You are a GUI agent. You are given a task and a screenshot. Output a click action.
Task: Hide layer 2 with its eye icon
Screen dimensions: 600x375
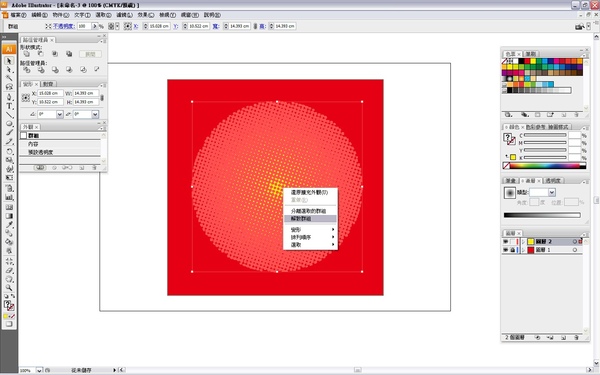click(x=505, y=242)
